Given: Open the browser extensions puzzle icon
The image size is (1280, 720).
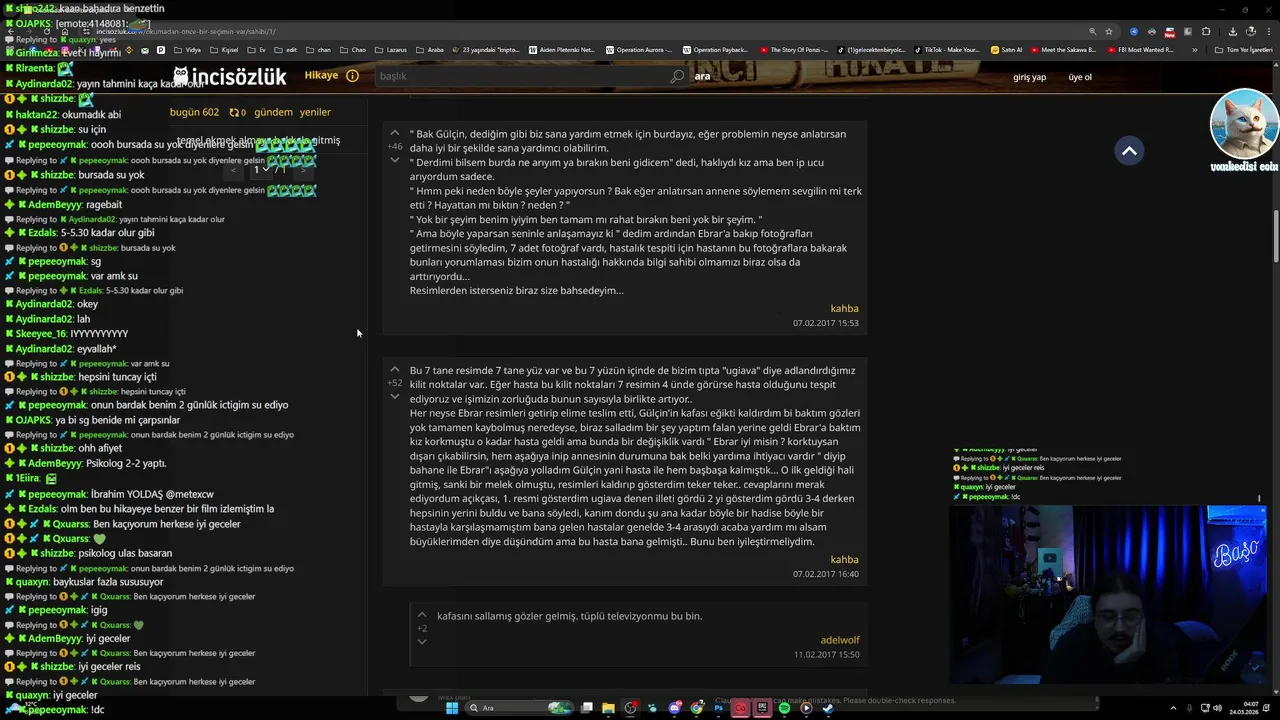Looking at the screenshot, I should tap(1206, 32).
